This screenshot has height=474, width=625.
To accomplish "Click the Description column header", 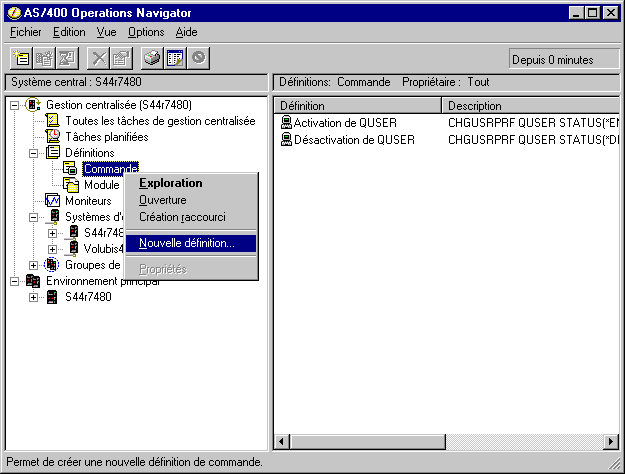I will [x=531, y=106].
